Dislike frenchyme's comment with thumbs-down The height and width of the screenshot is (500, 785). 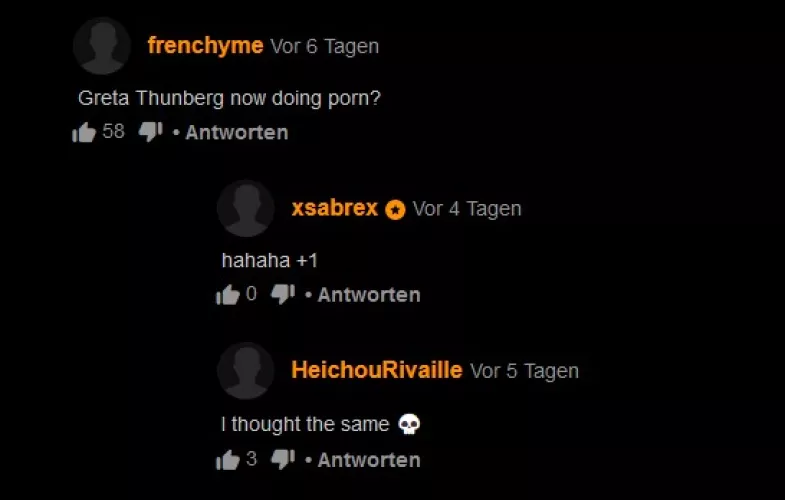150,132
